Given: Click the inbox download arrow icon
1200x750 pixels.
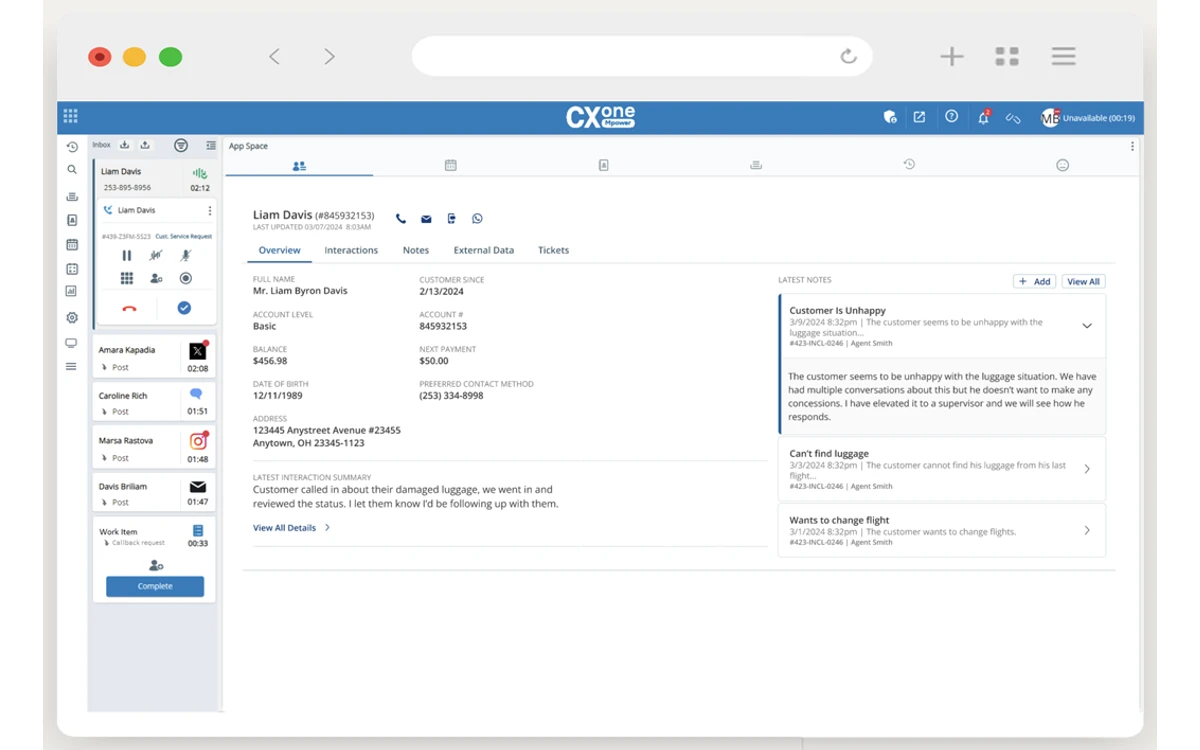Looking at the screenshot, I should [125, 145].
